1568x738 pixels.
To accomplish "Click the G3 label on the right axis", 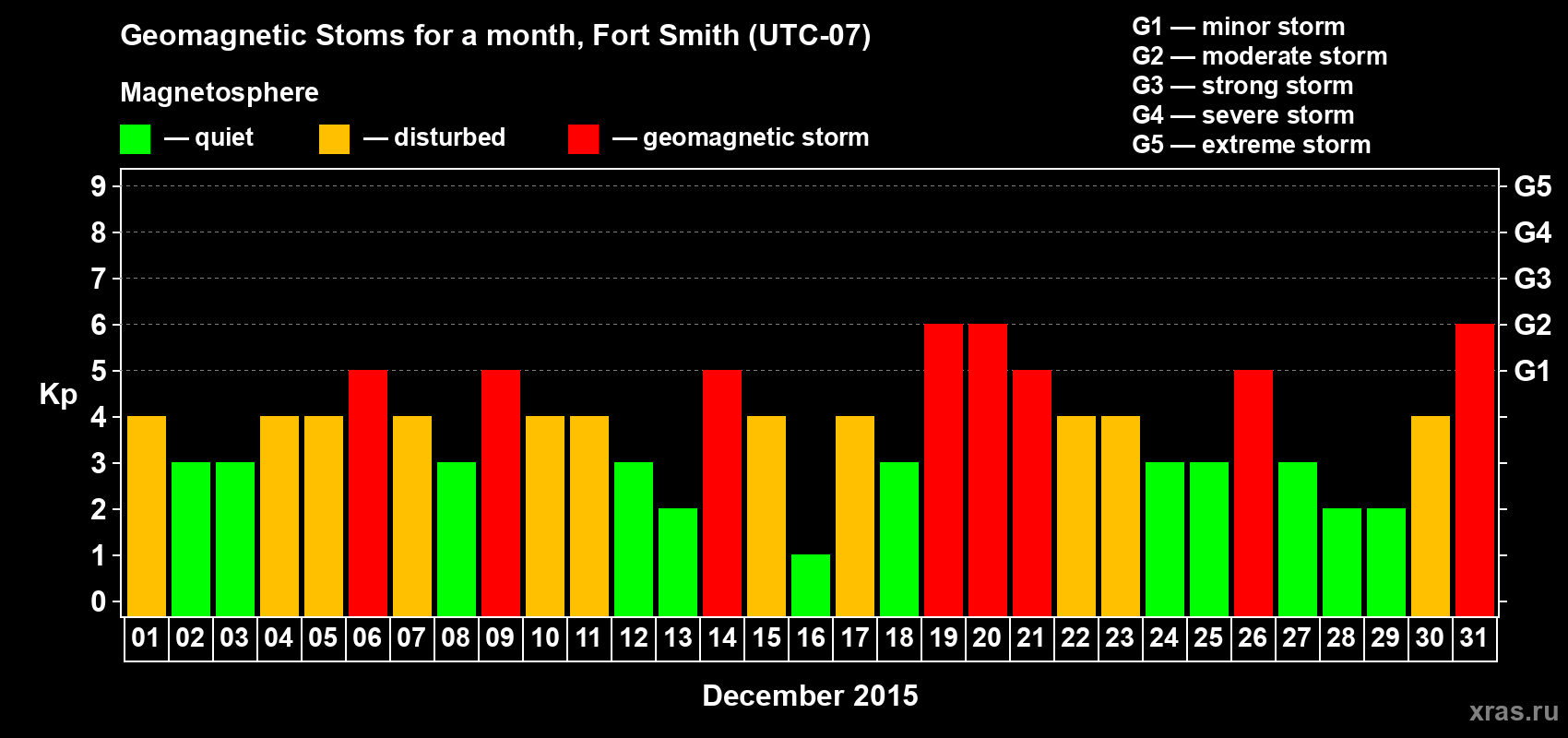I will (x=1533, y=279).
